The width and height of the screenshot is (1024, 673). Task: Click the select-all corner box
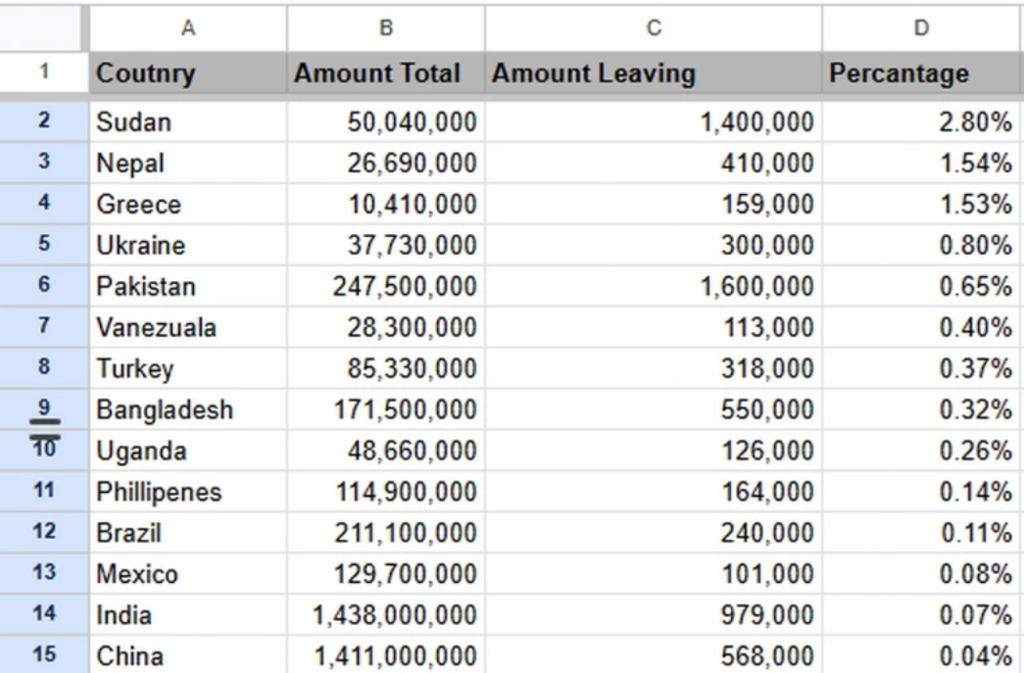tap(44, 27)
